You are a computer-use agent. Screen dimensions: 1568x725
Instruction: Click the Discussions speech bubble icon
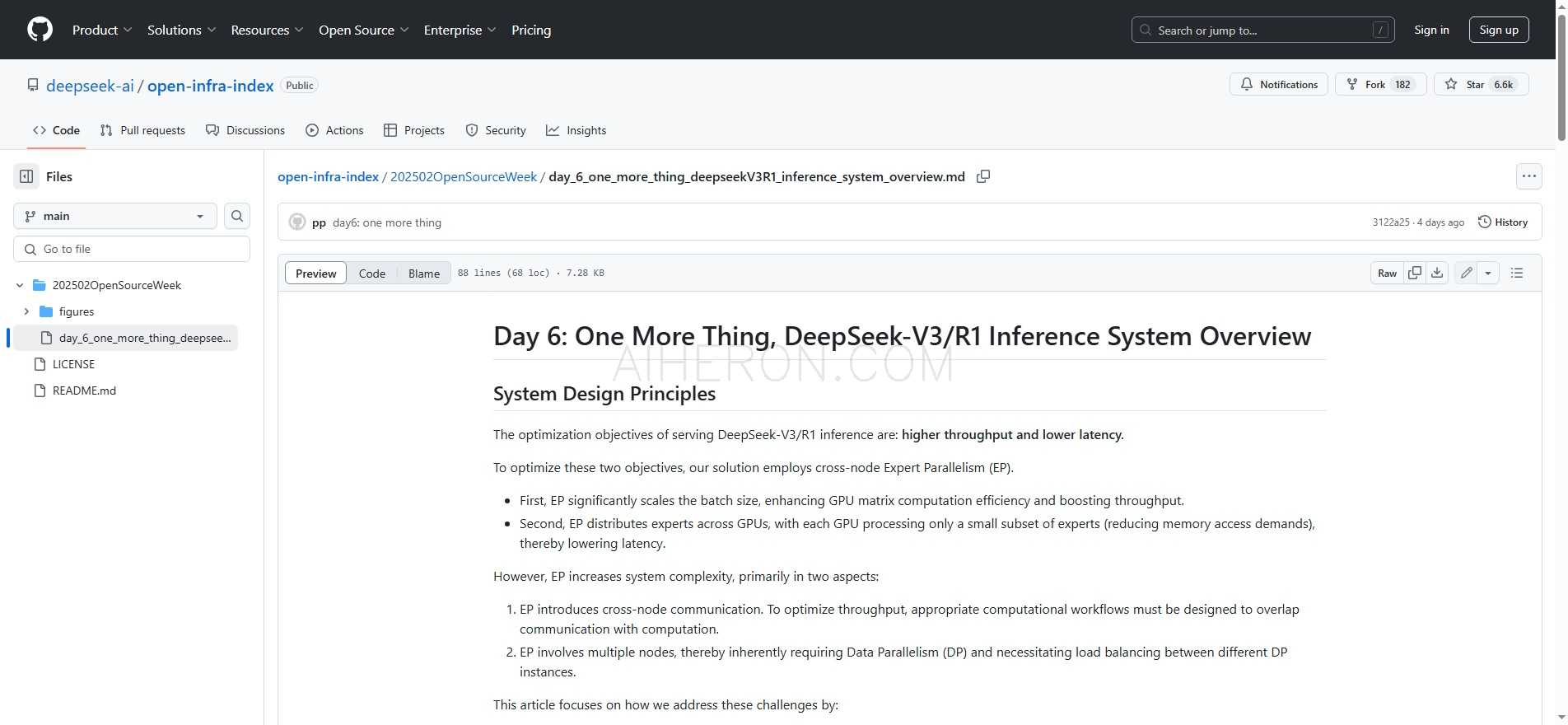pyautogui.click(x=212, y=130)
